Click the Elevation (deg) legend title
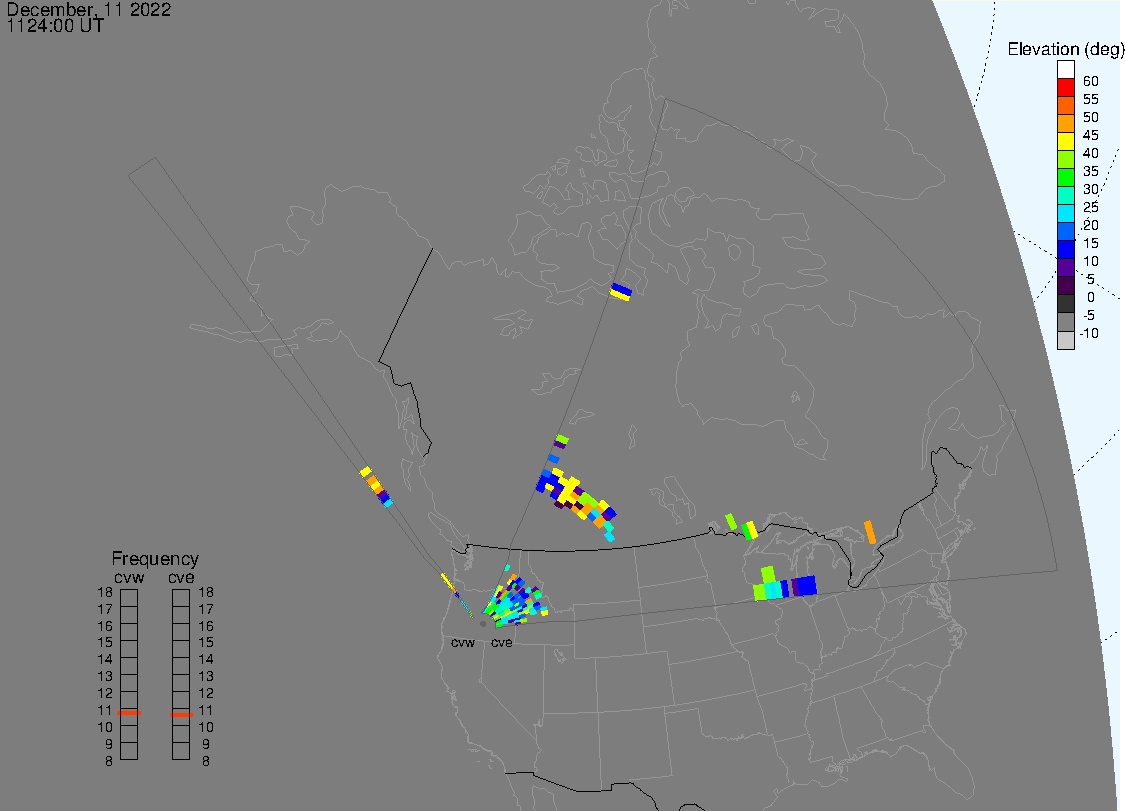Screen dimensions: 1125x811 pyautogui.click(x=1065, y=49)
